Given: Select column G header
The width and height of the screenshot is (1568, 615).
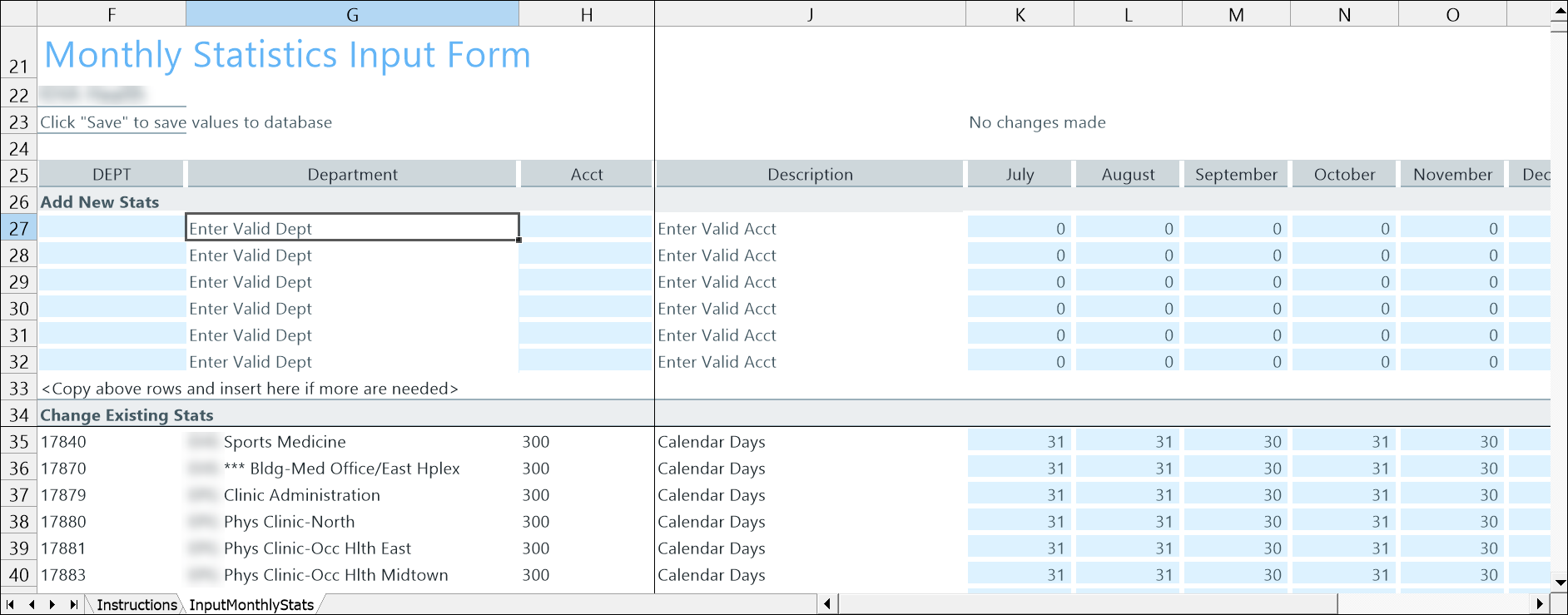Looking at the screenshot, I should 352,14.
